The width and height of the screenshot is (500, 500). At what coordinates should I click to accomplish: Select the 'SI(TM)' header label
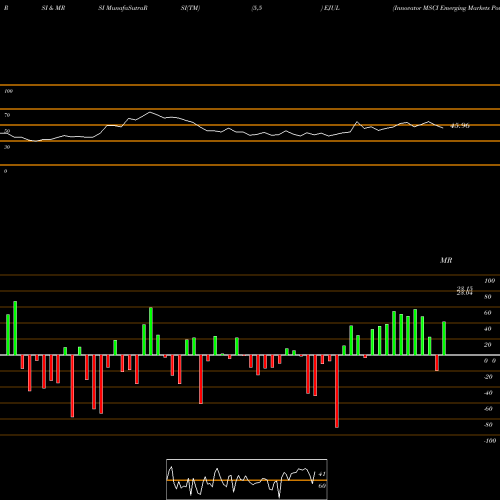pyautogui.click(x=190, y=8)
